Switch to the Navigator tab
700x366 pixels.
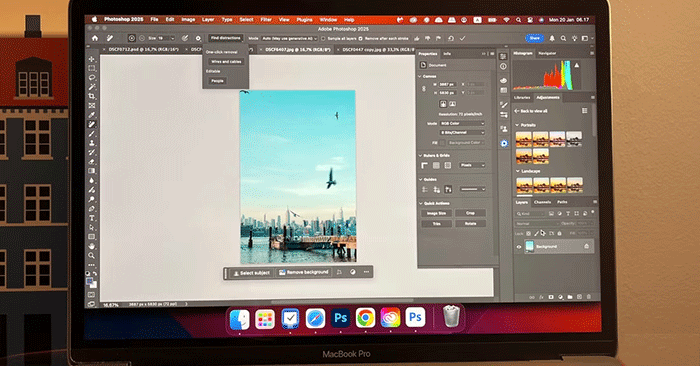547,53
